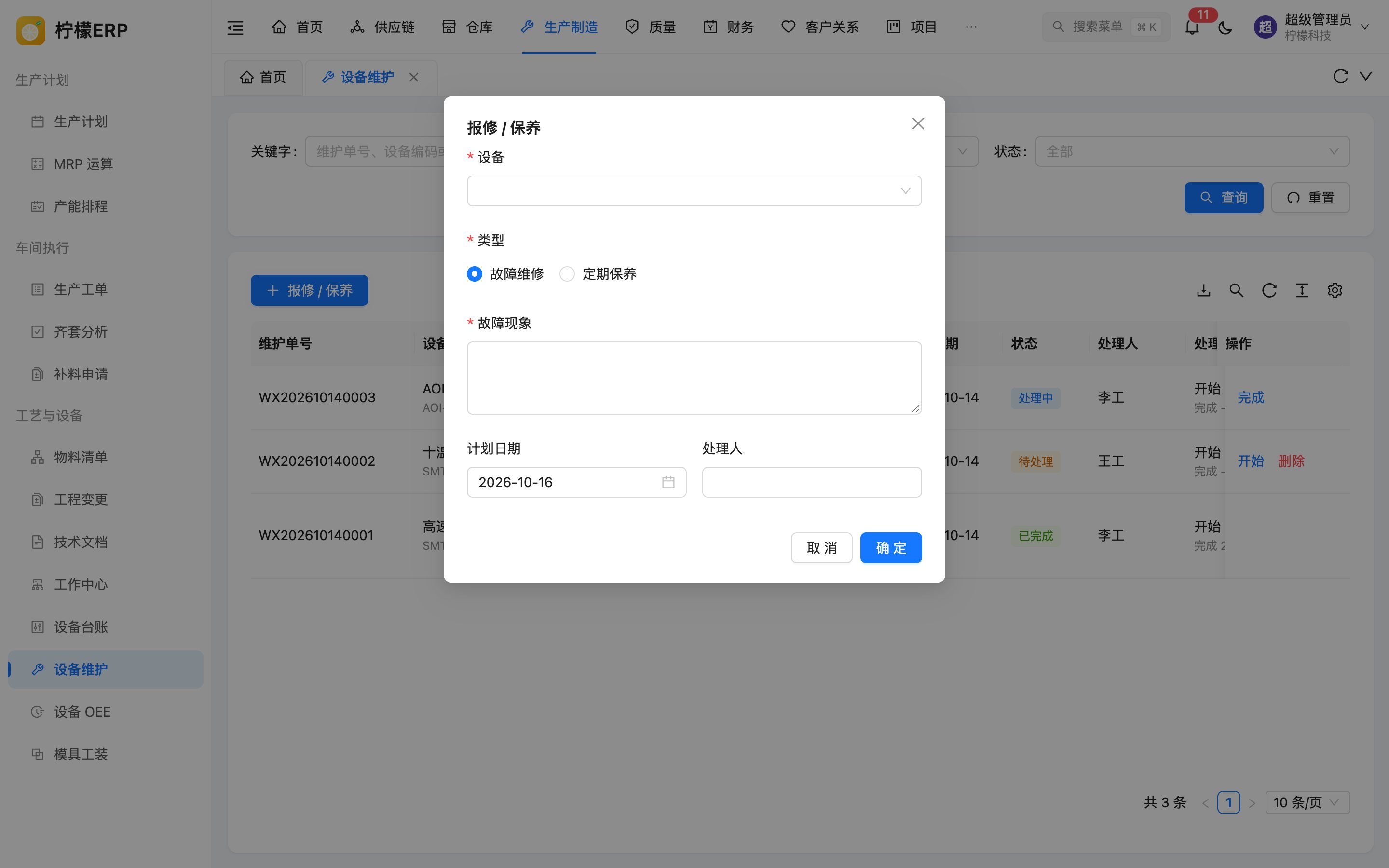This screenshot has width=1389, height=868.
Task: Refresh table with circular arrow icon
Action: tap(1269, 290)
